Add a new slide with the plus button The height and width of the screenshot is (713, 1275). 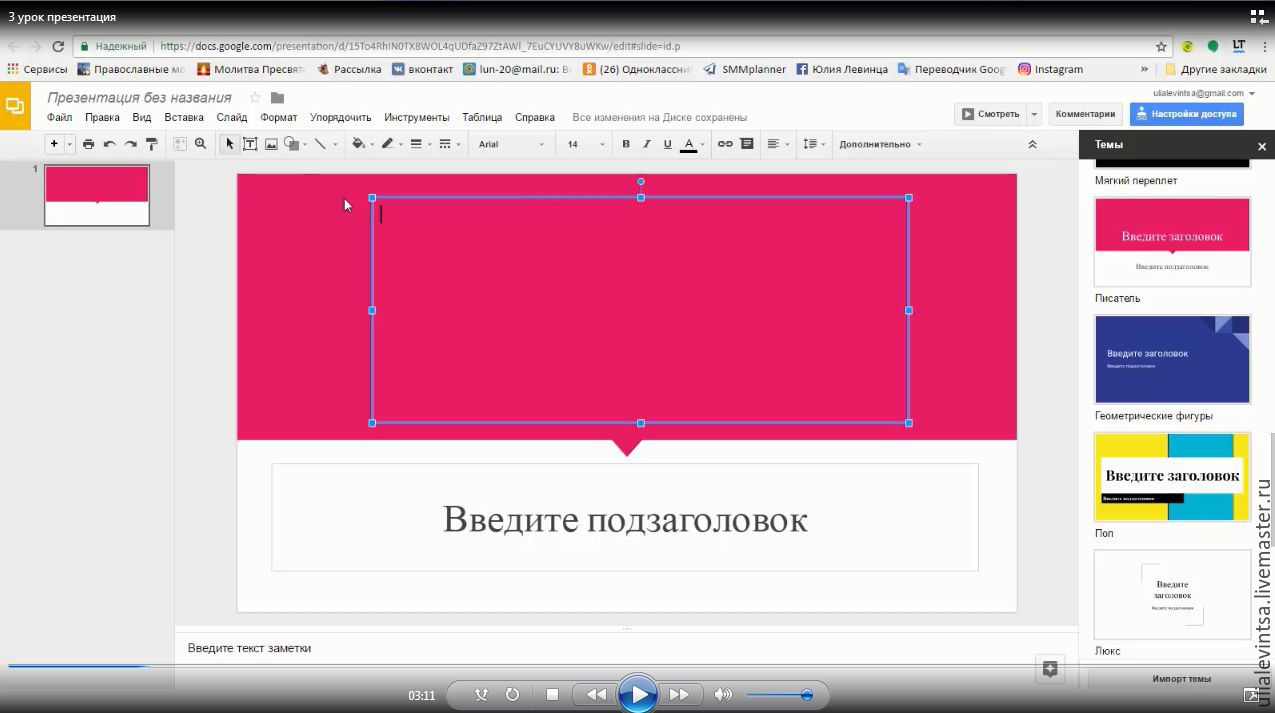click(54, 144)
